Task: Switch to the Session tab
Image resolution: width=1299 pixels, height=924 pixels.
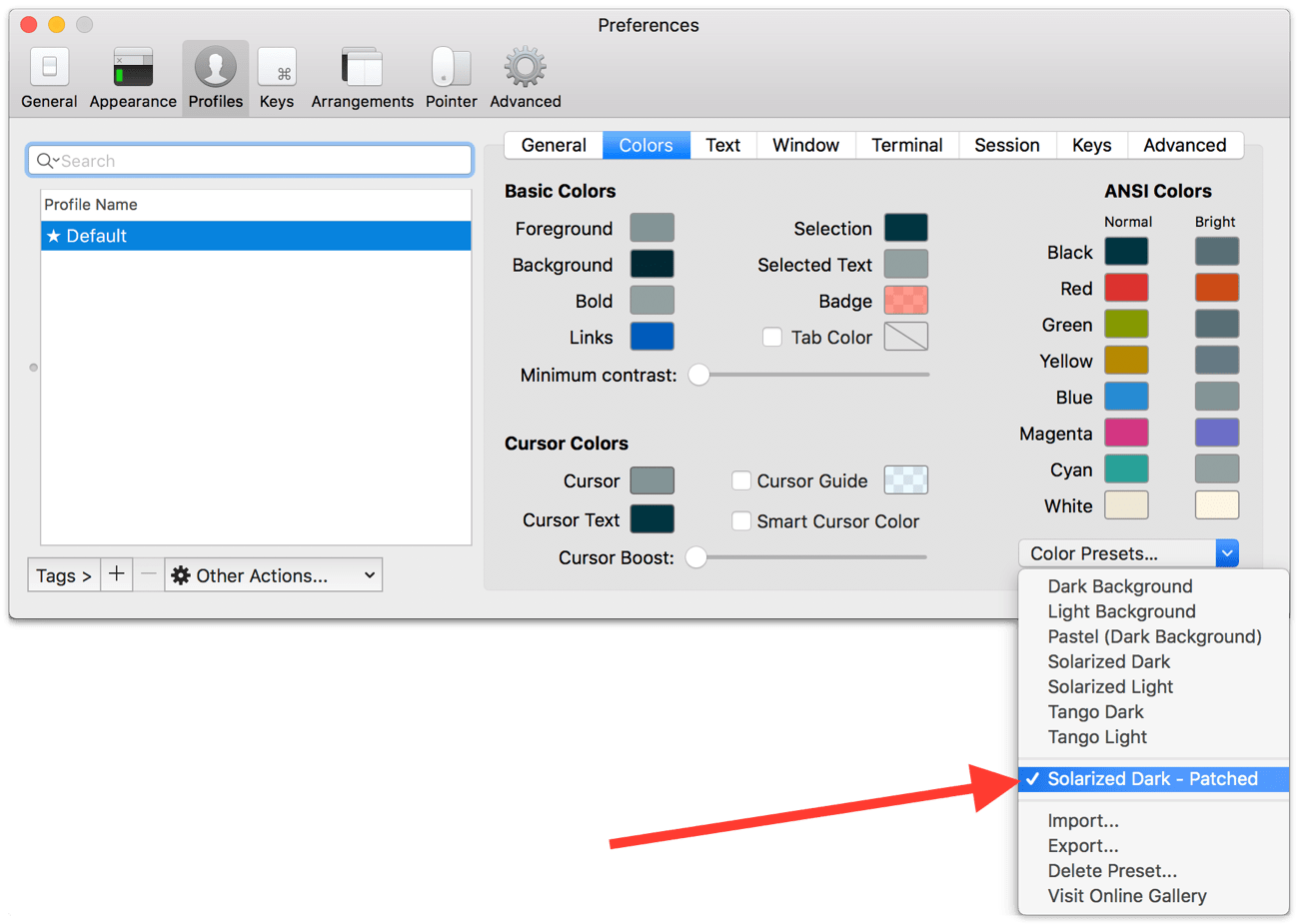Action: pyautogui.click(x=1007, y=145)
